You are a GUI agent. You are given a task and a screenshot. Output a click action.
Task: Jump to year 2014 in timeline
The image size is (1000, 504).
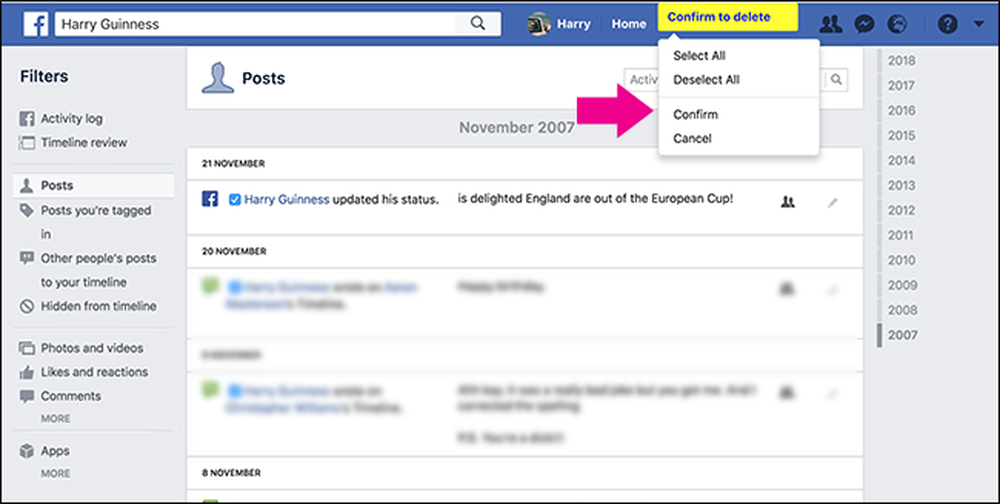tap(901, 160)
